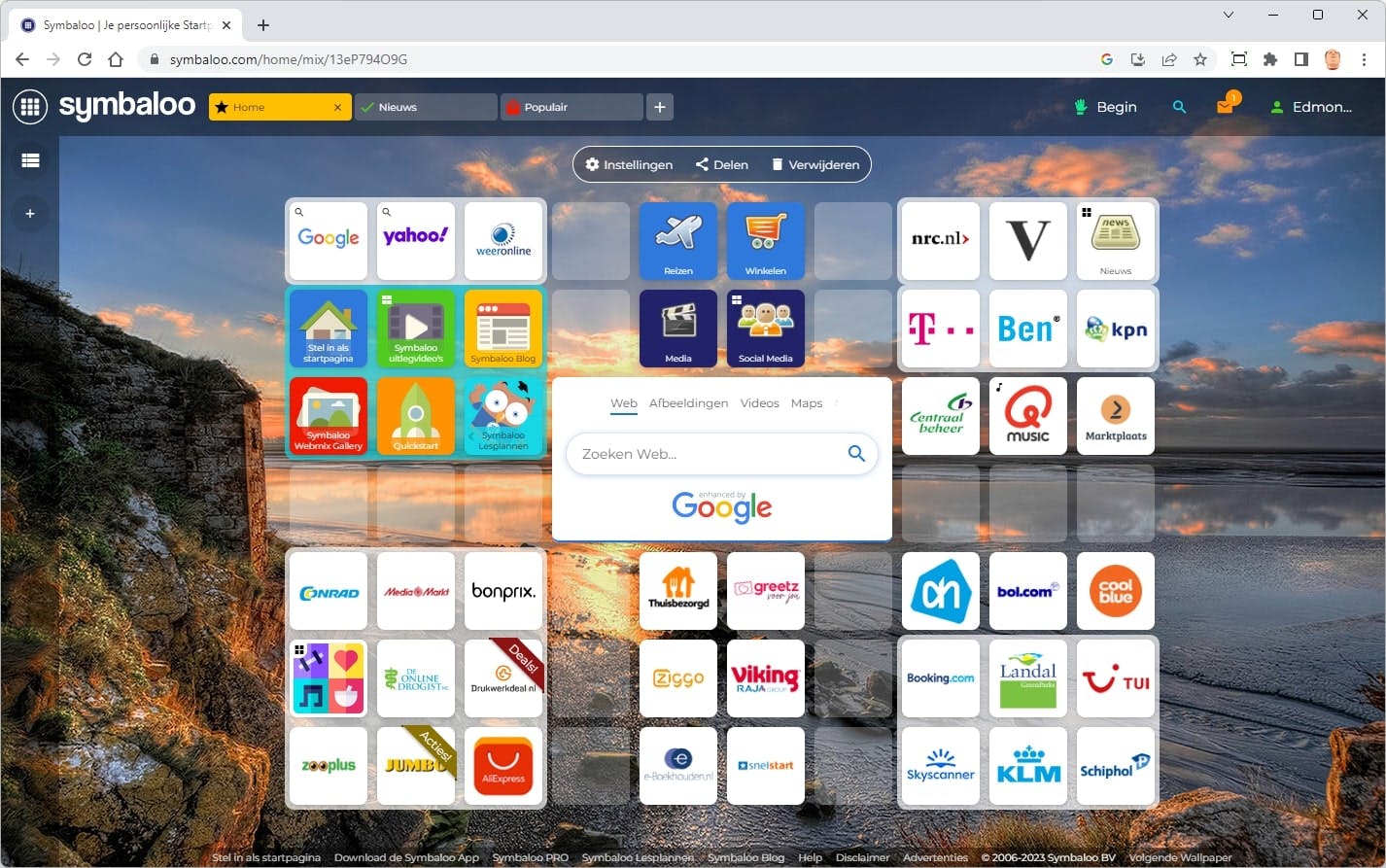1386x868 pixels.
Task: Open the Media tile
Action: click(677, 329)
